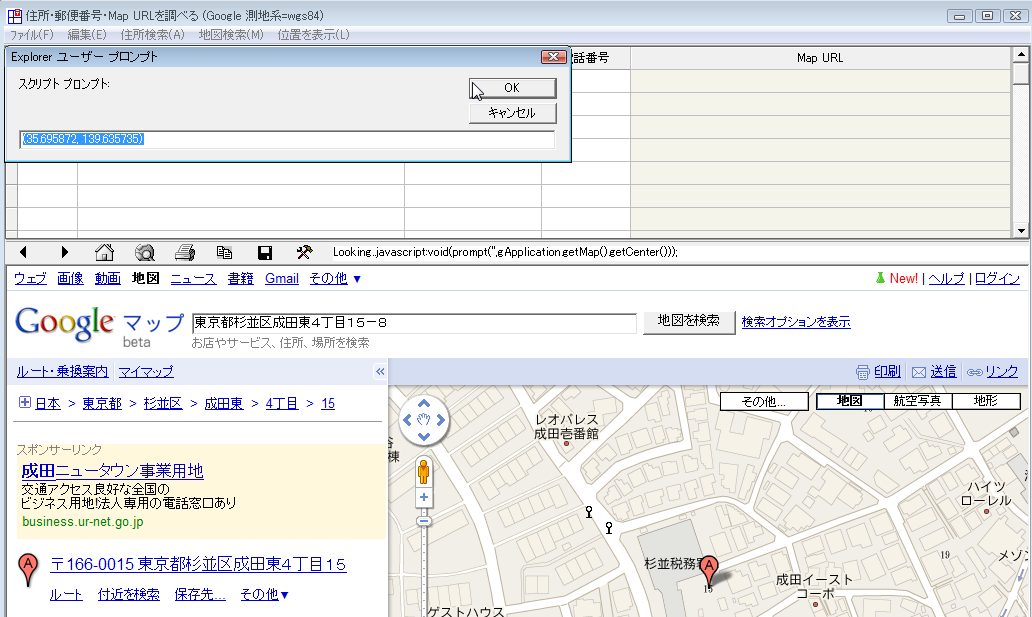Image resolution: width=1032 pixels, height=617 pixels.
Task: Copy with the duplicate pages toolbar icon
Action: pos(224,252)
